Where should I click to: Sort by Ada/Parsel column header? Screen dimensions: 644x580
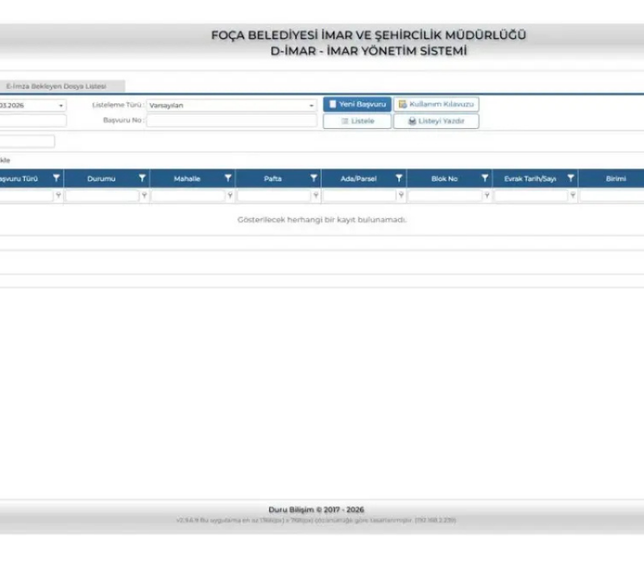(359, 179)
